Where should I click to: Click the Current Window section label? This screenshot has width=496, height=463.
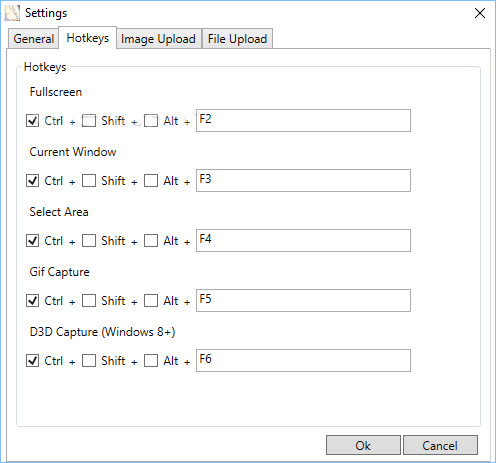(x=73, y=152)
